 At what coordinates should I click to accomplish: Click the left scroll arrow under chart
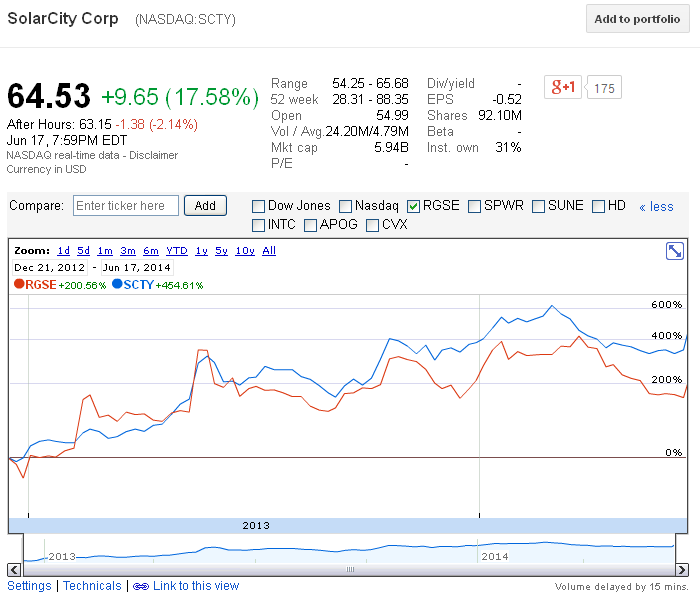click(x=14, y=570)
